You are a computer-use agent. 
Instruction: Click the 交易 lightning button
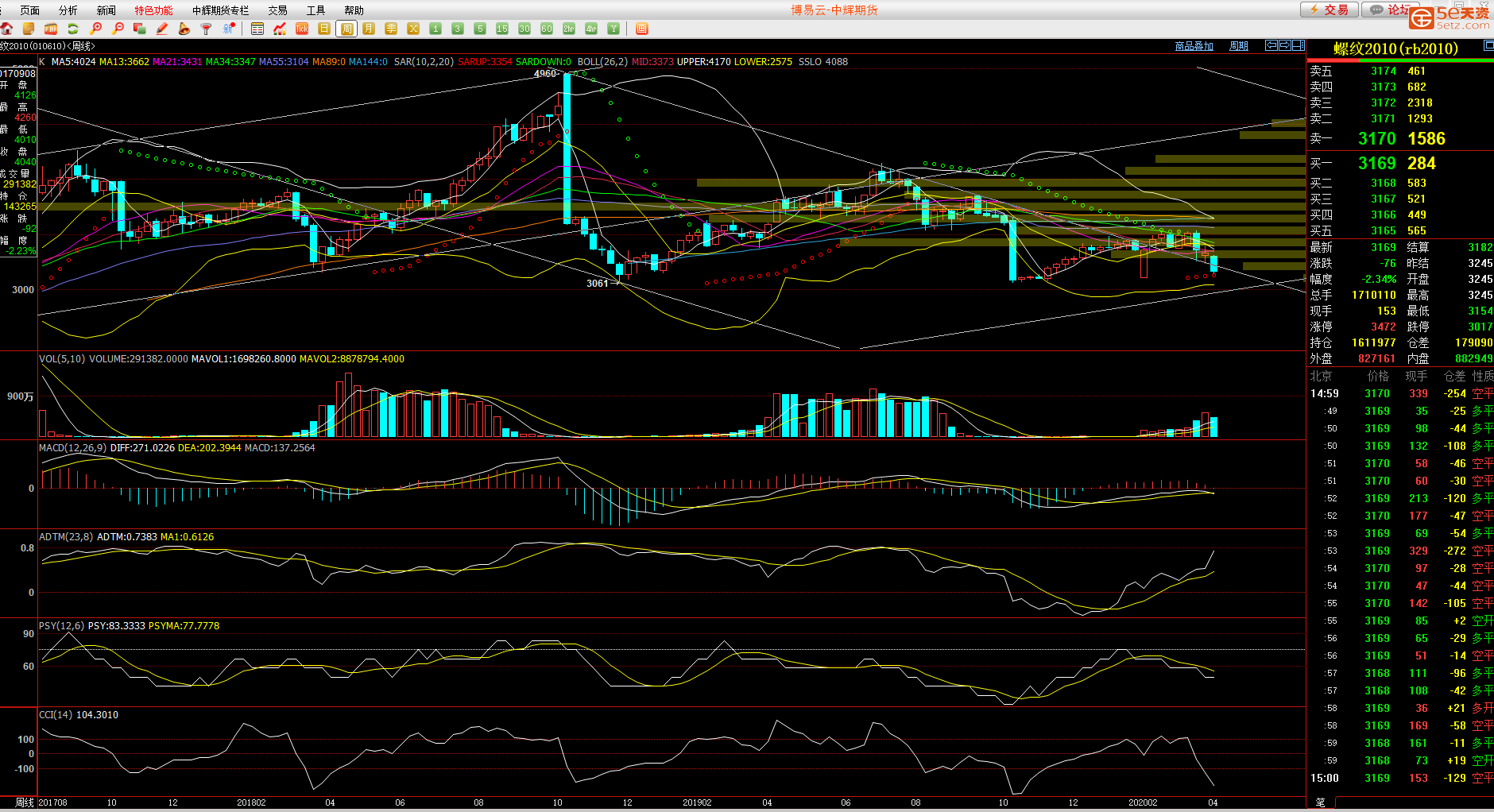coord(1329,10)
